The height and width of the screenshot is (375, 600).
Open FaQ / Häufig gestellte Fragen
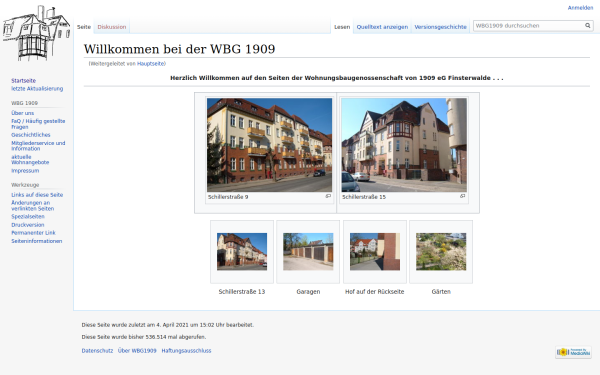click(38, 124)
